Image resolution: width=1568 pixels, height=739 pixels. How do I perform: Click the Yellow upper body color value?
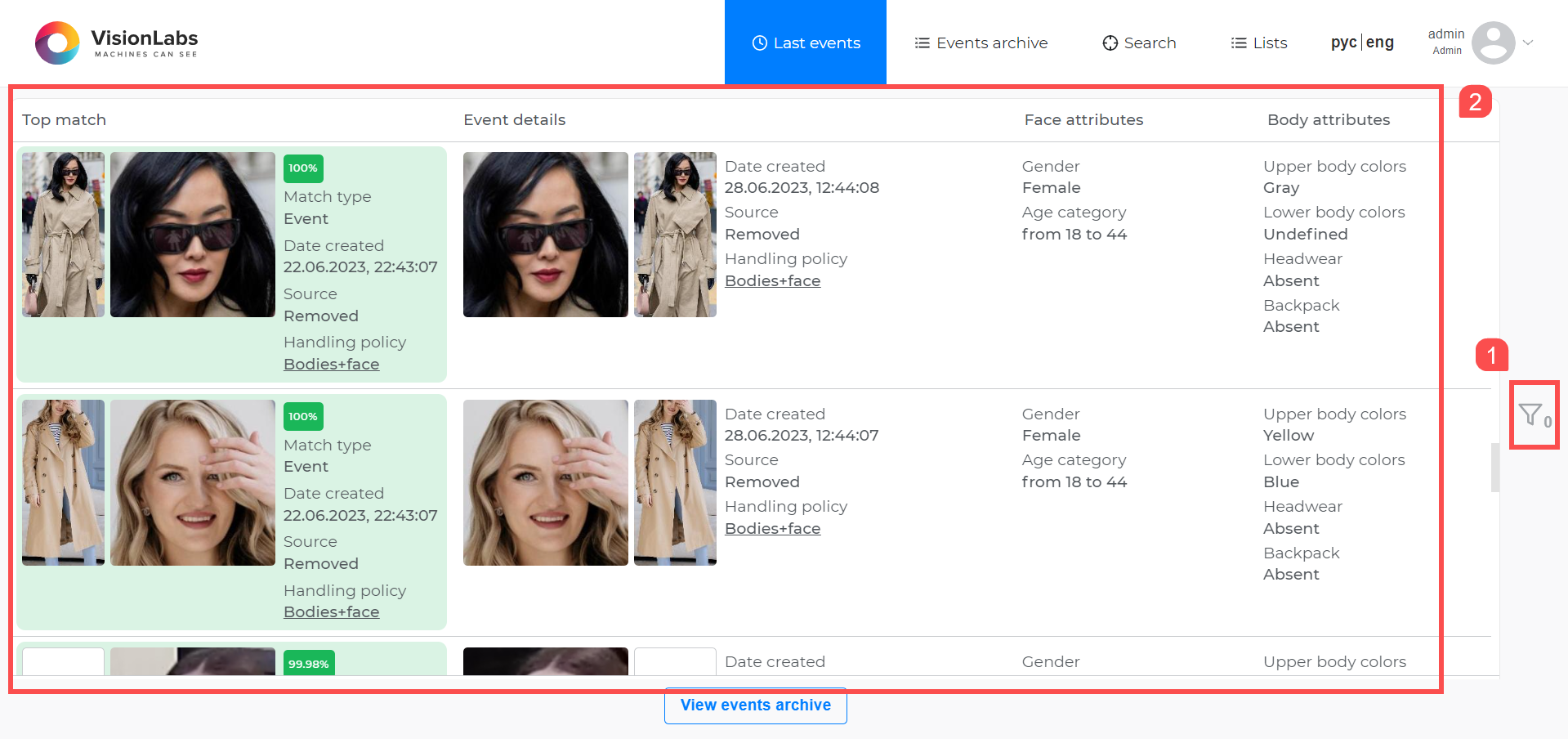(1289, 435)
